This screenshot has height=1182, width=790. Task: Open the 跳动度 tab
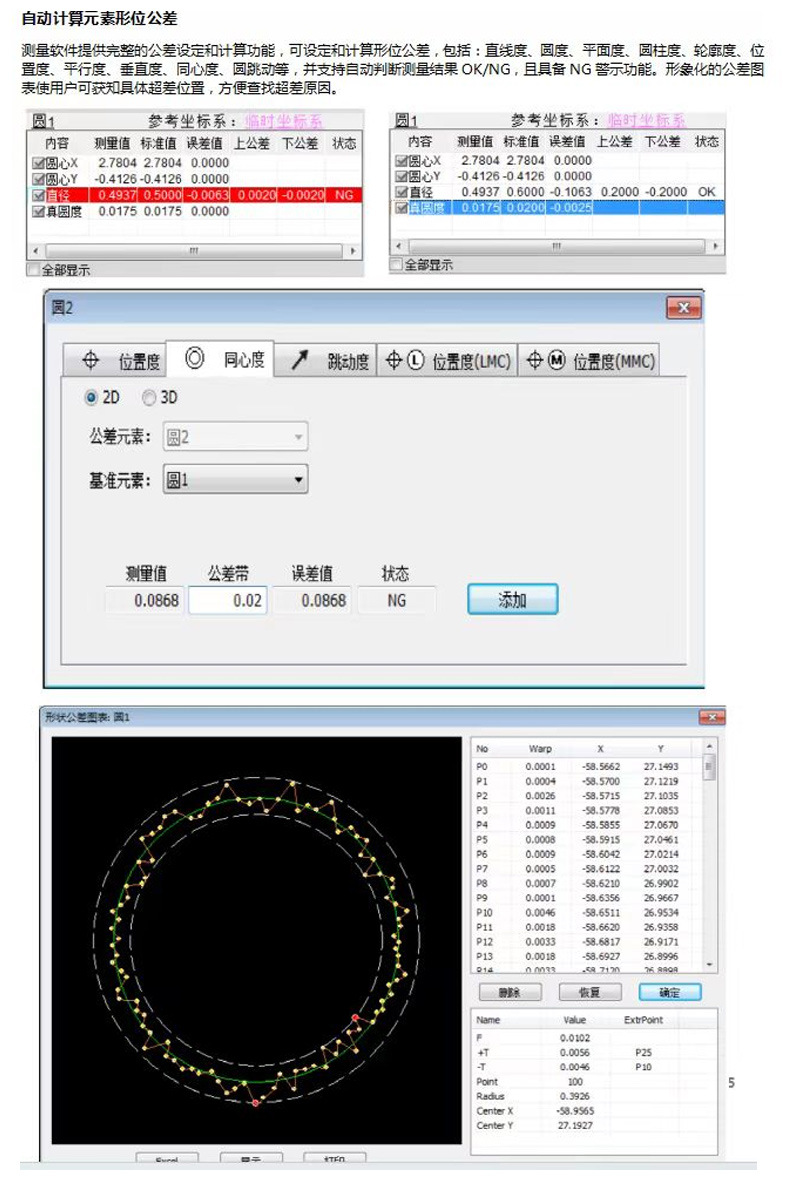coord(324,361)
